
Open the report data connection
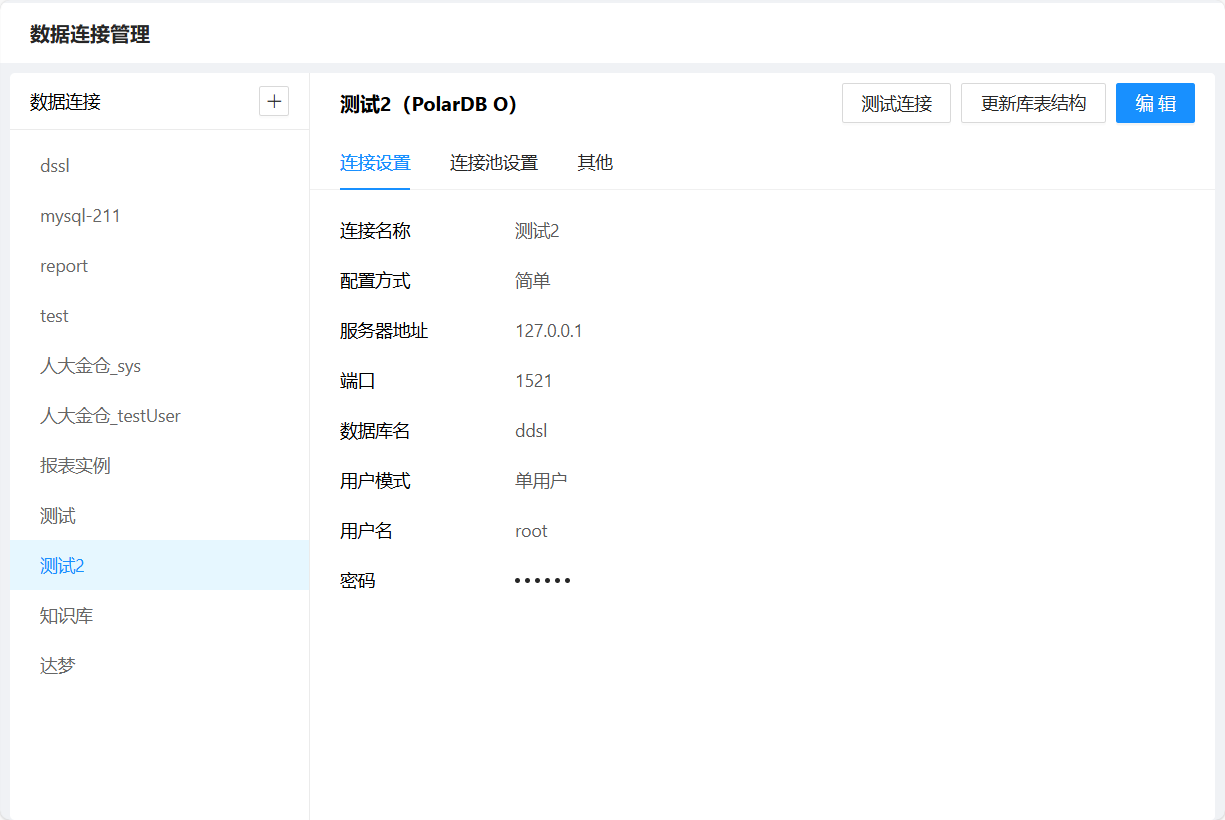coord(64,266)
